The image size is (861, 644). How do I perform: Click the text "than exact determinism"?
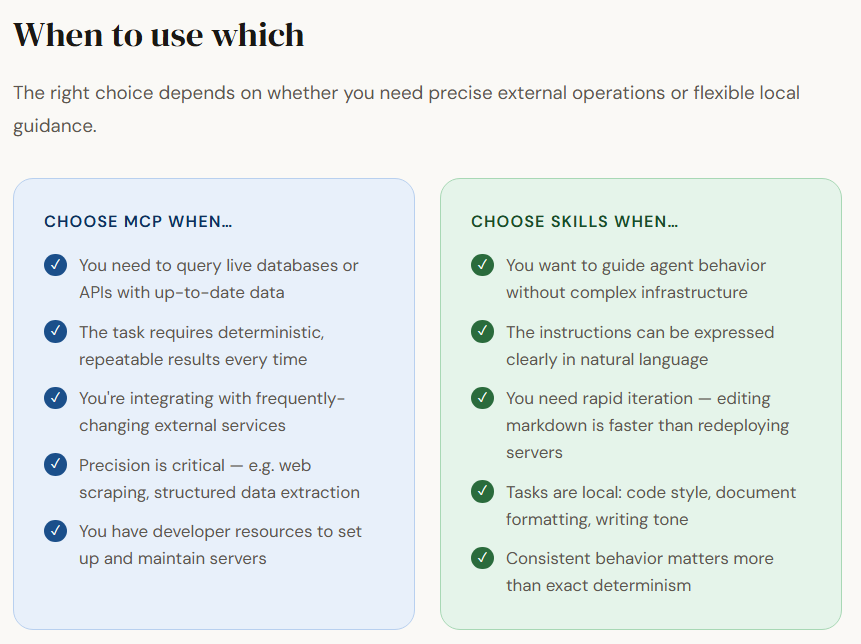tap(598, 585)
